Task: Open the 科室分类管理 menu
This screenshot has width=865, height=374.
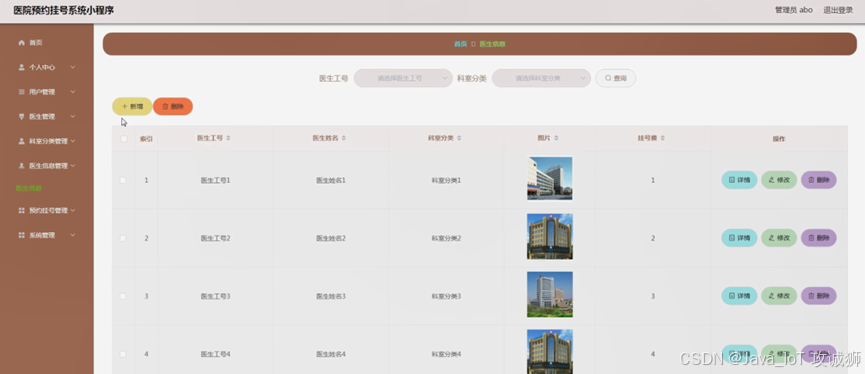Action: pyautogui.click(x=46, y=141)
